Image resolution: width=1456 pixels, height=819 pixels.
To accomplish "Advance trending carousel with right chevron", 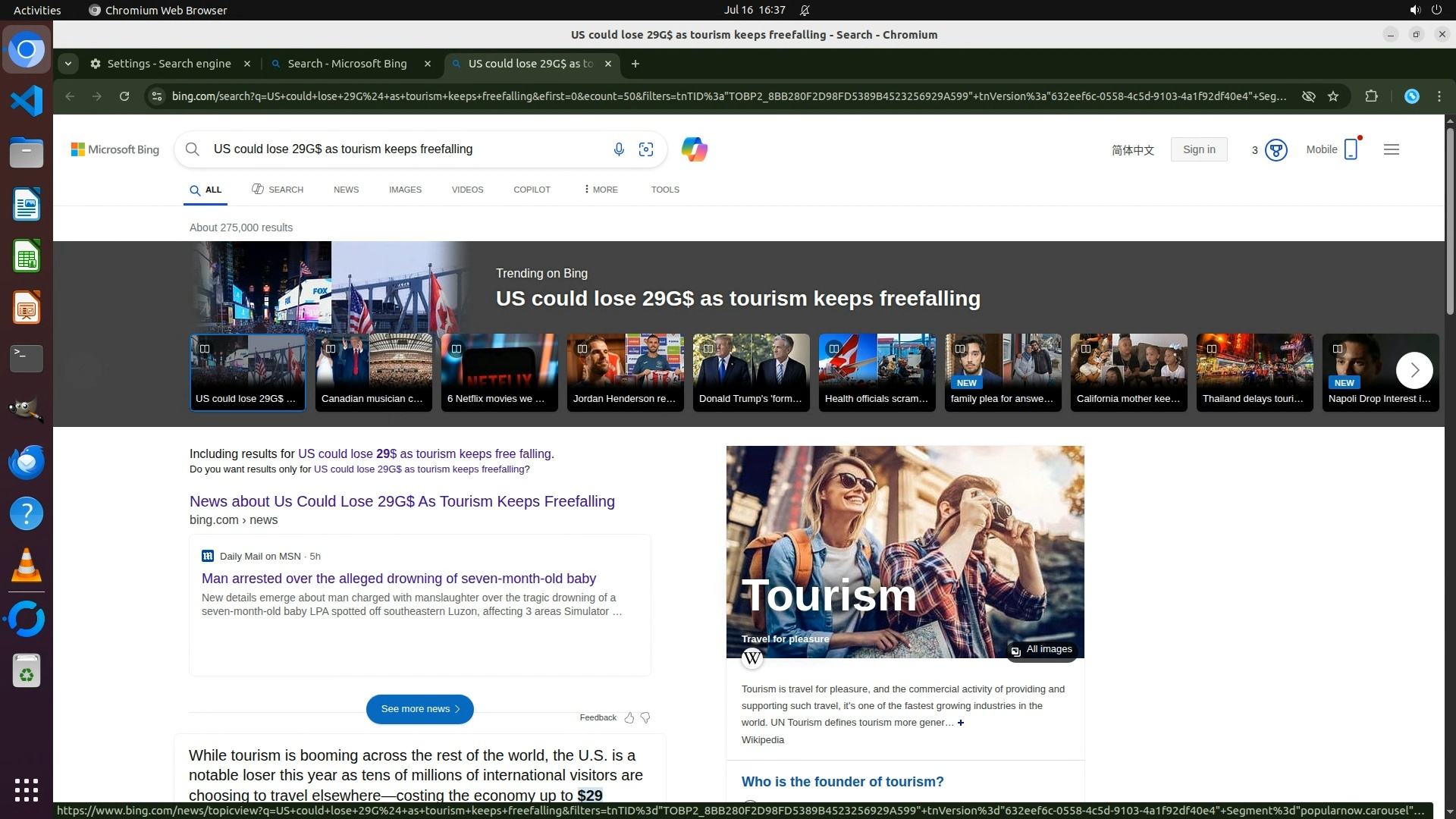I will click(1414, 370).
